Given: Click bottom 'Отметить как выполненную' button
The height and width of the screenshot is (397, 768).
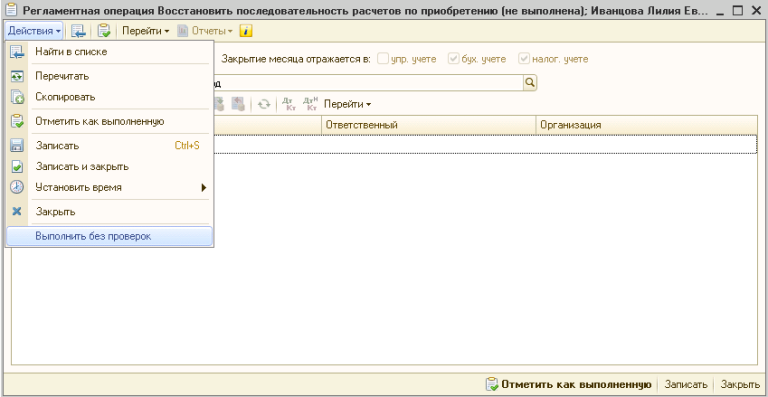Looking at the screenshot, I should click(568, 384).
